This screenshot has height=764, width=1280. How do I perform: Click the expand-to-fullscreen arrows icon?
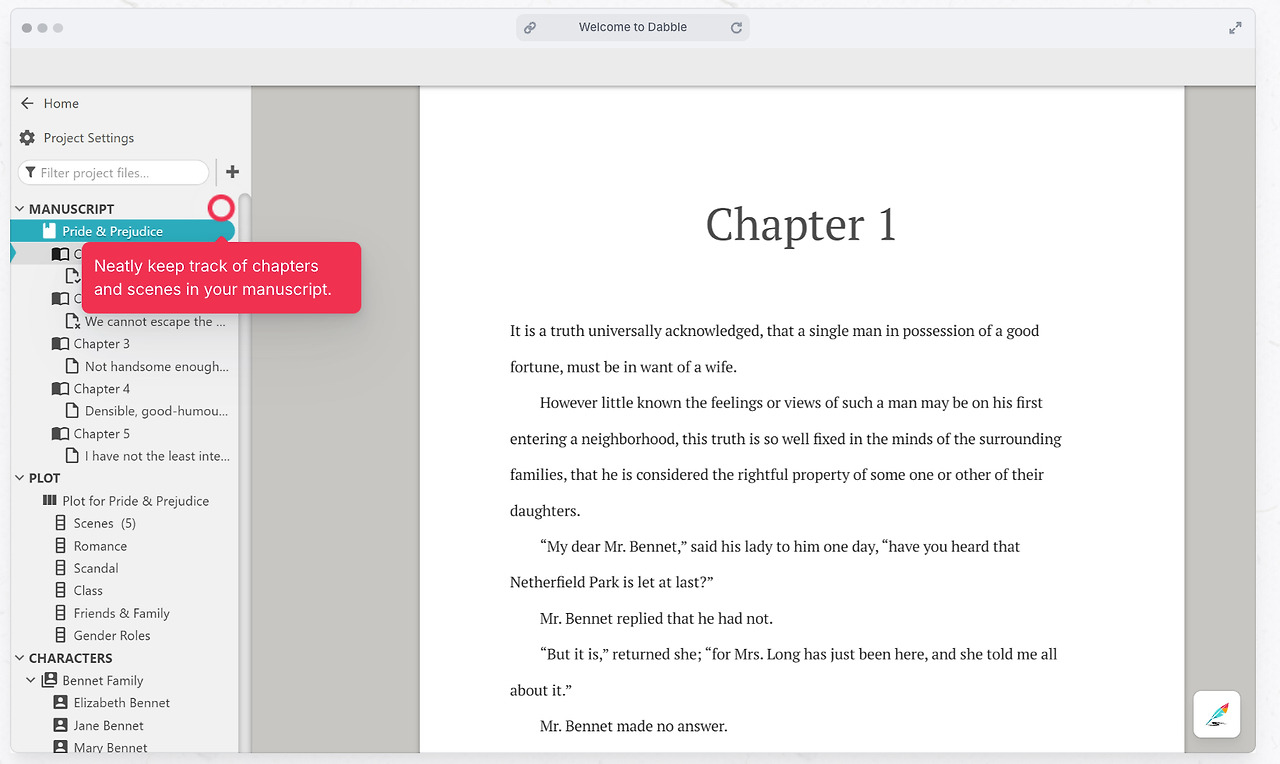coord(1235,28)
